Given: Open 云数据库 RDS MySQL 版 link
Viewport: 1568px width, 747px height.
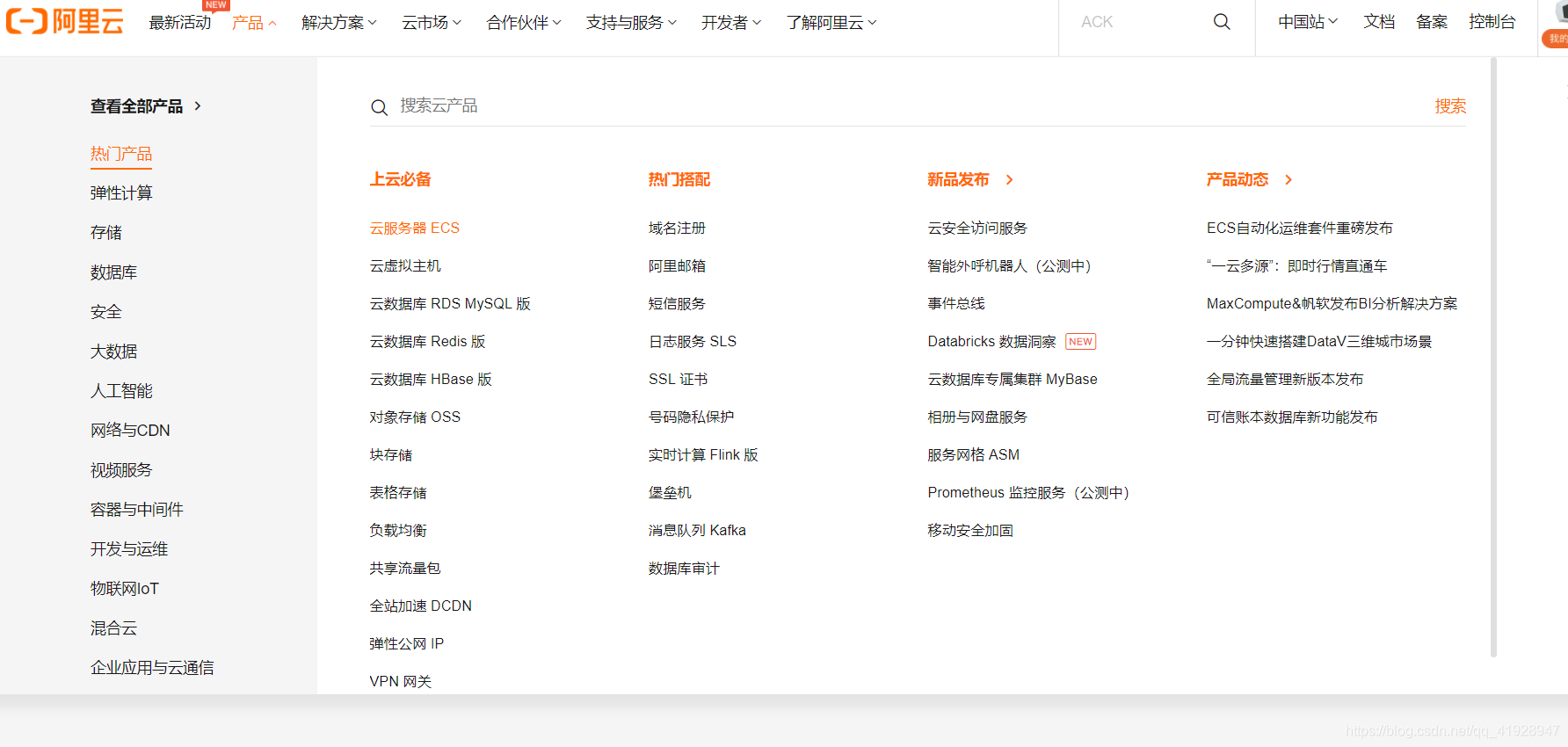Looking at the screenshot, I should click(450, 304).
